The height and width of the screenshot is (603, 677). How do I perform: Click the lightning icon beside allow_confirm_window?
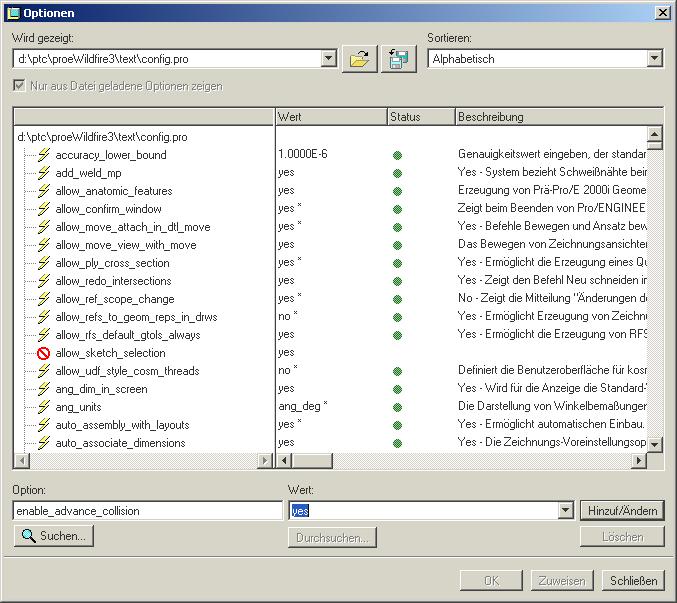click(44, 209)
